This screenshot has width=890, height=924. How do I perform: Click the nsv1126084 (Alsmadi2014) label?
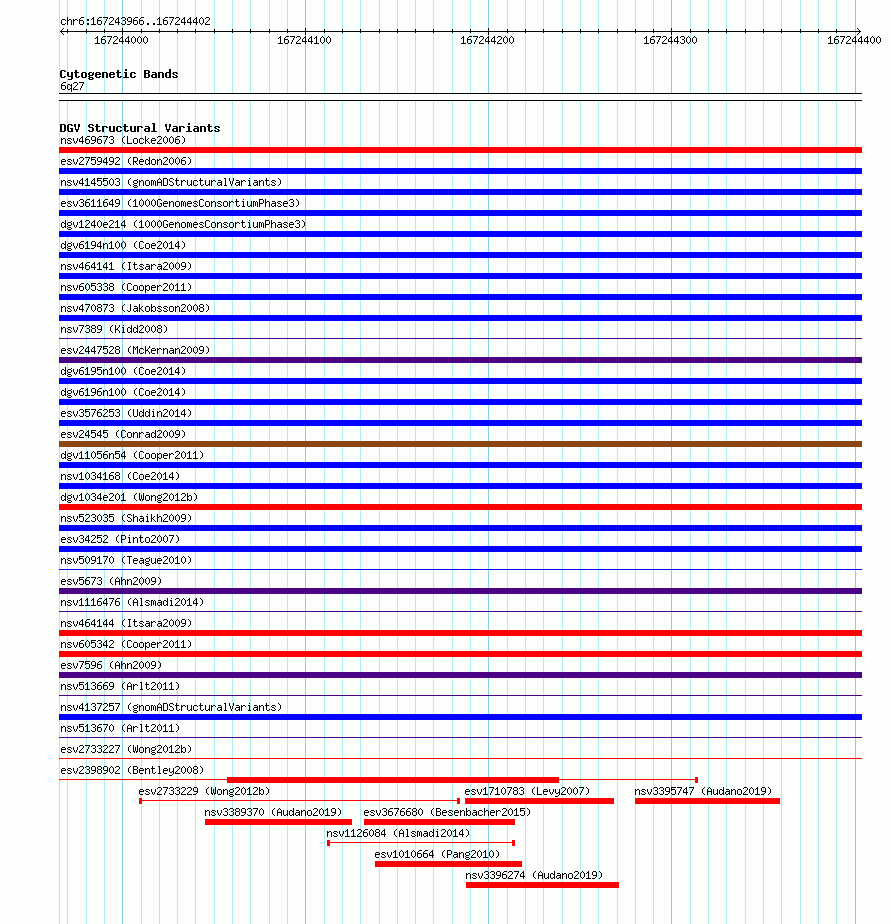398,833
